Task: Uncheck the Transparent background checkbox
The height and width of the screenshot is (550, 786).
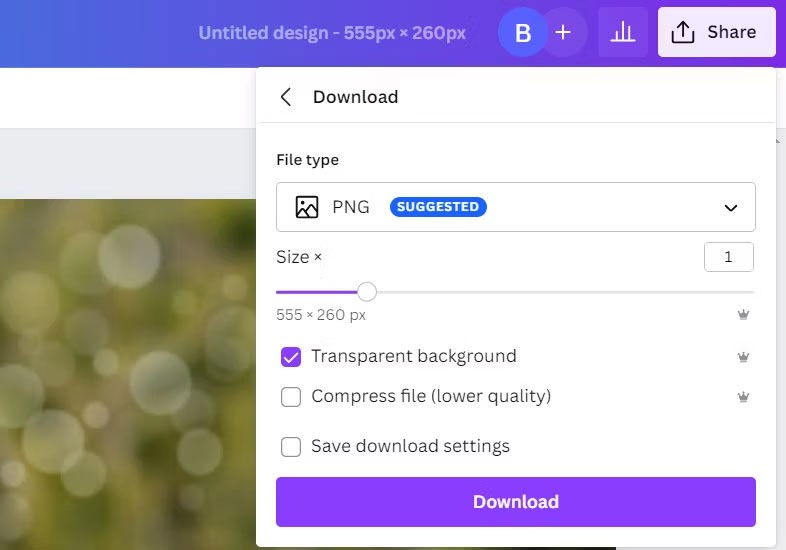Action: coord(291,357)
